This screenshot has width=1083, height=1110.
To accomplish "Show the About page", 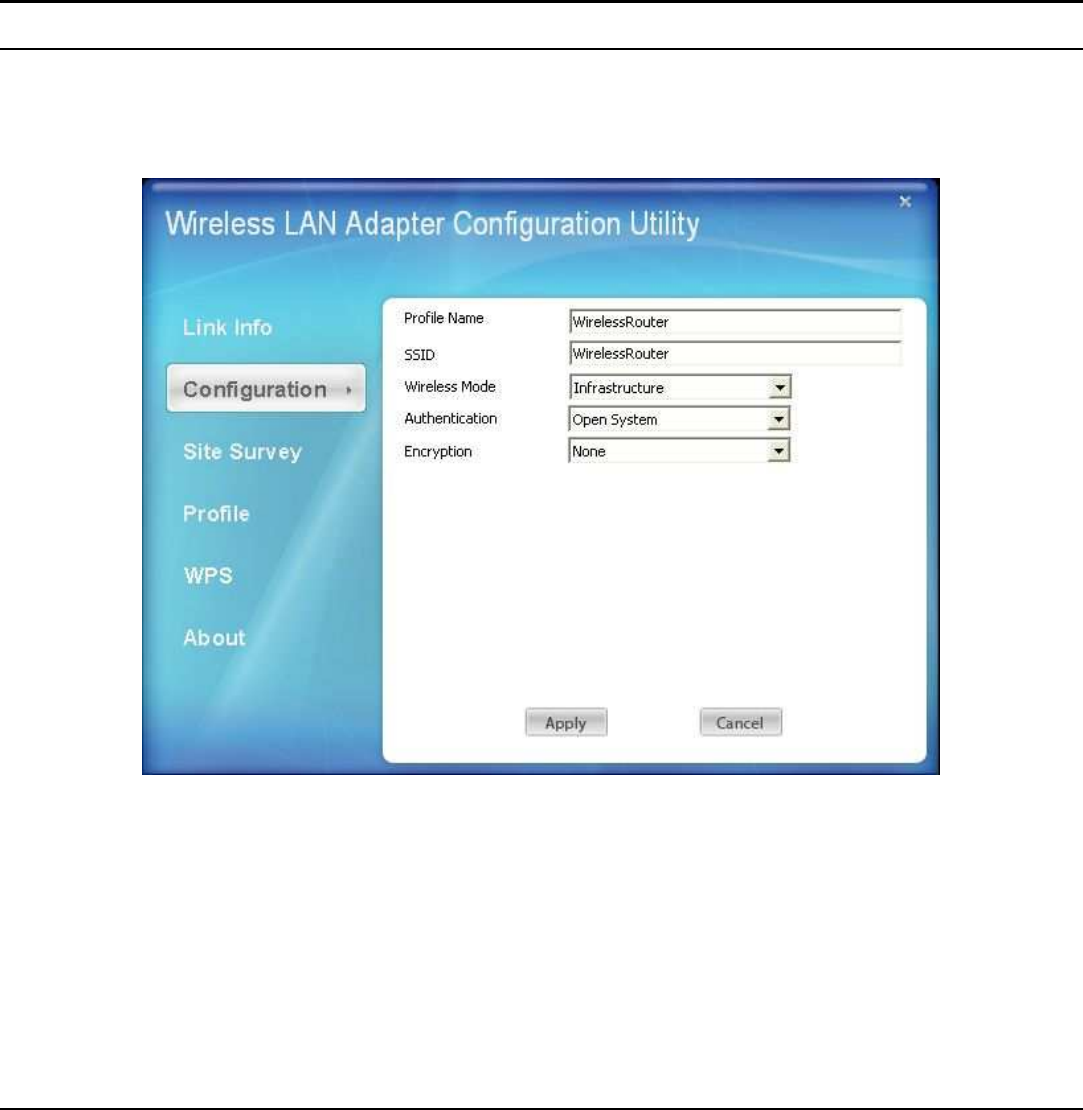I will (214, 638).
